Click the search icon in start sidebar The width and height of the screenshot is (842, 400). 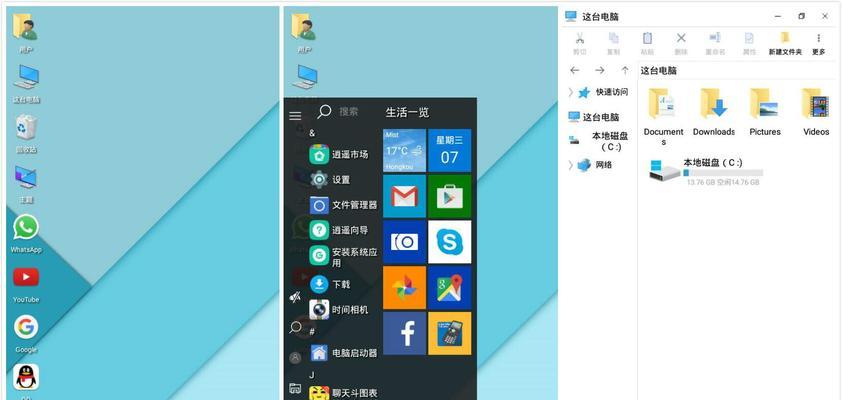pyautogui.click(x=295, y=327)
